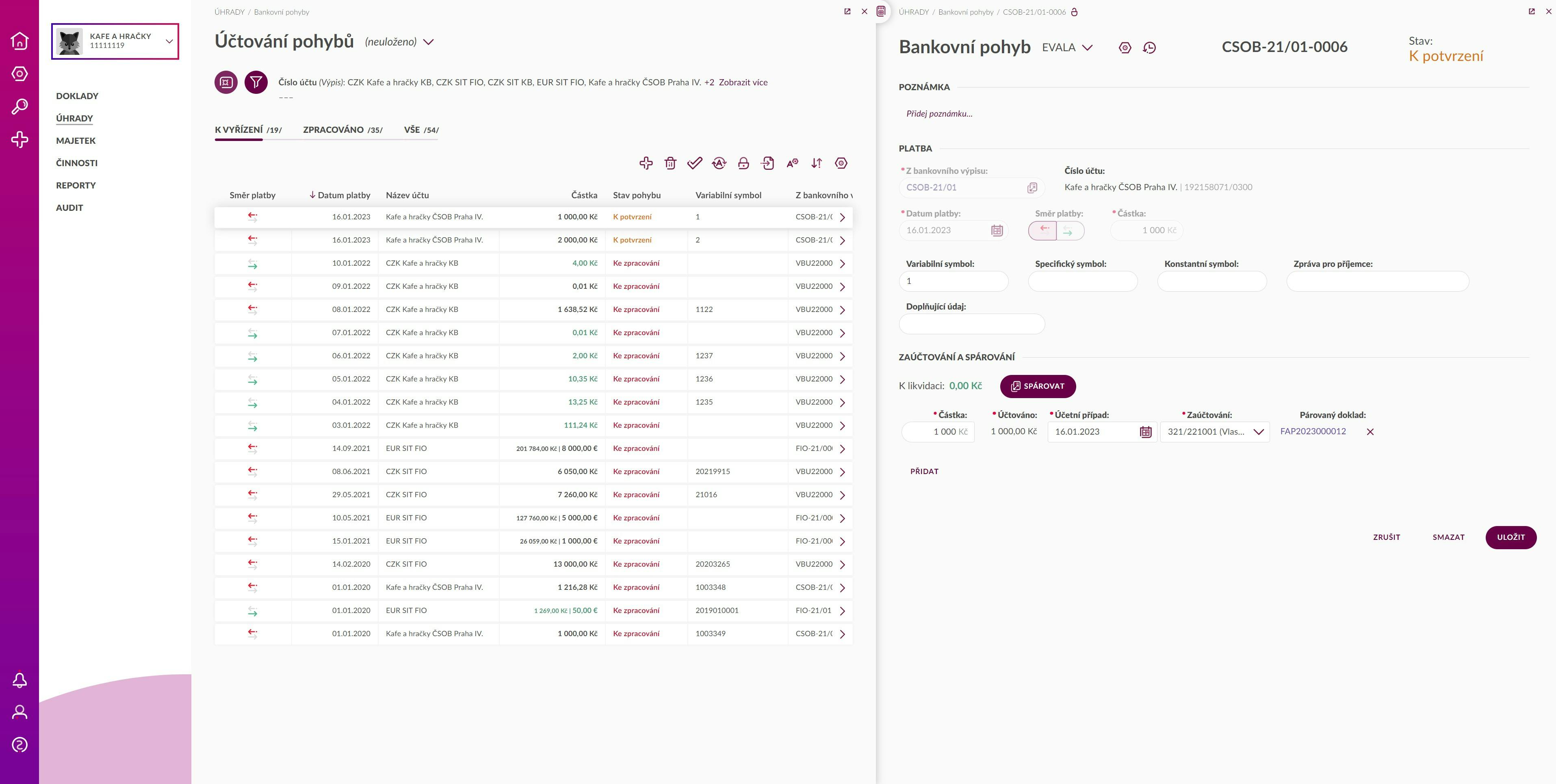Pop out the Účtování pohybů panel

(847, 11)
